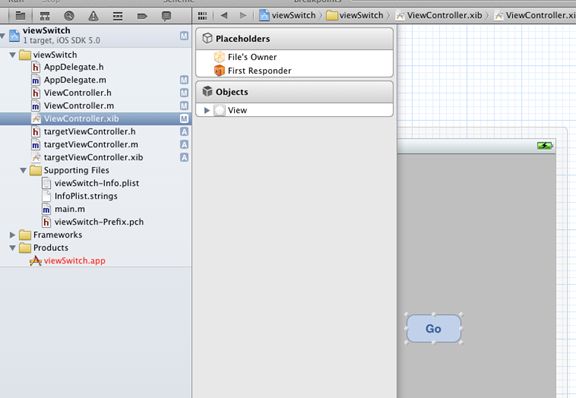This screenshot has height=398, width=576.
Task: Open the Breakpoint navigator icon
Action: (x=142, y=16)
